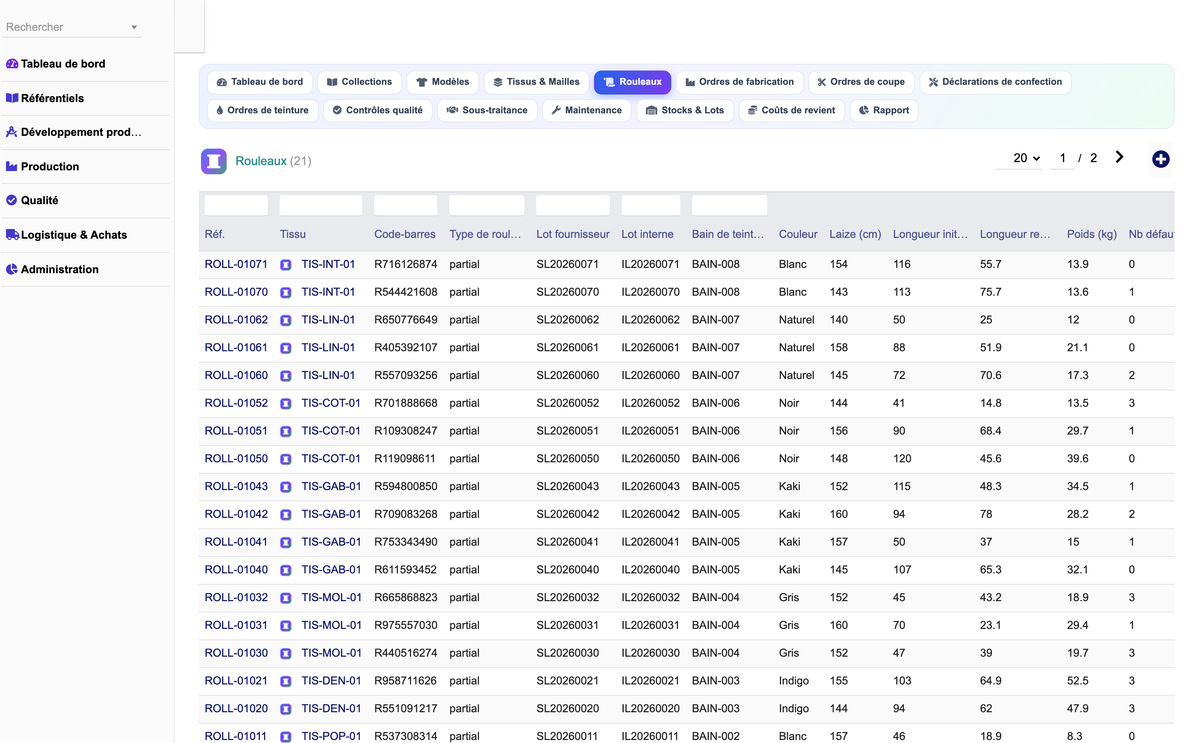Switch to the Contrôles qualité tab

click(377, 110)
